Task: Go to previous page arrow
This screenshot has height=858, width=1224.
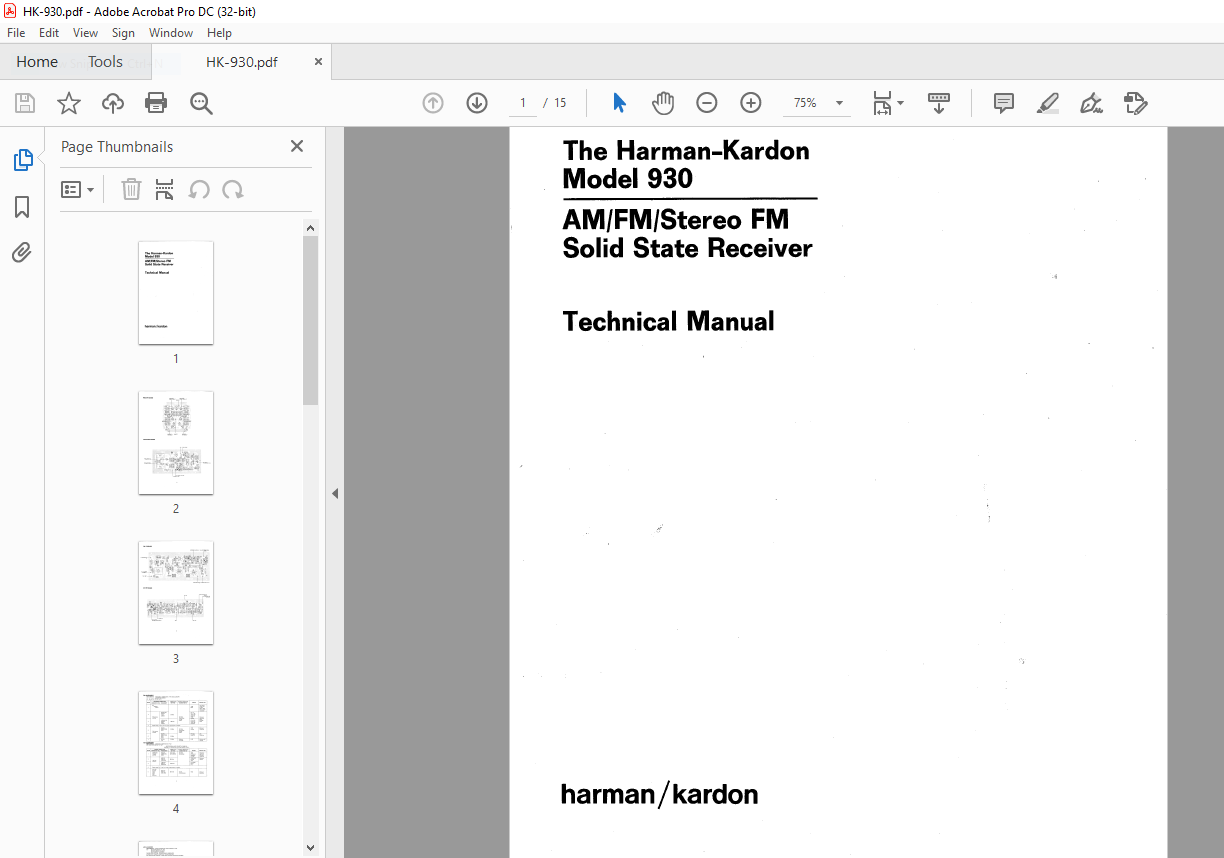Action: coord(433,103)
